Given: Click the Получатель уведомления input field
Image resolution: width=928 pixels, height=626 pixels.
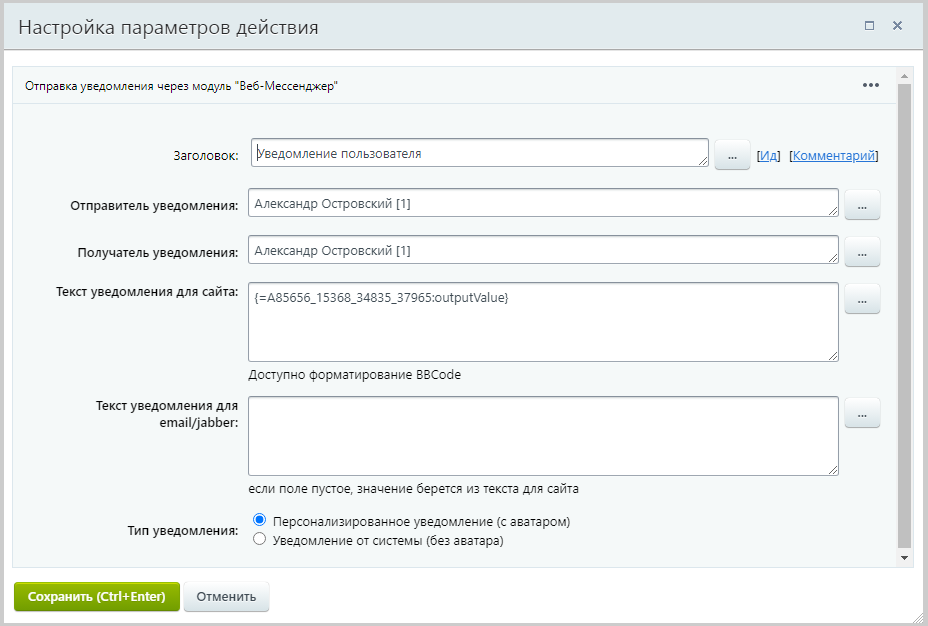Looking at the screenshot, I should coord(542,250).
